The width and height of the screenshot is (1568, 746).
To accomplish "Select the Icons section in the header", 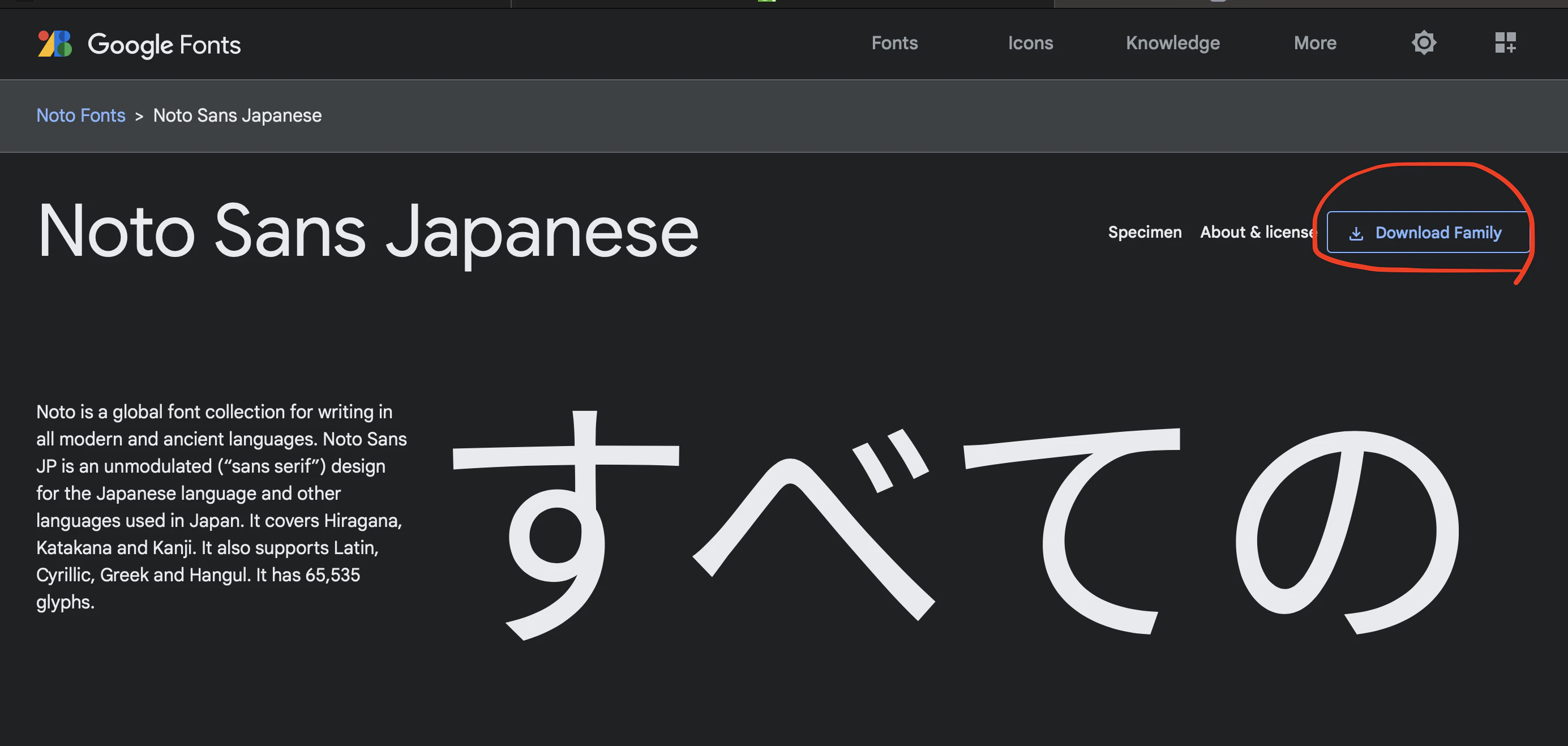I will point(1031,42).
